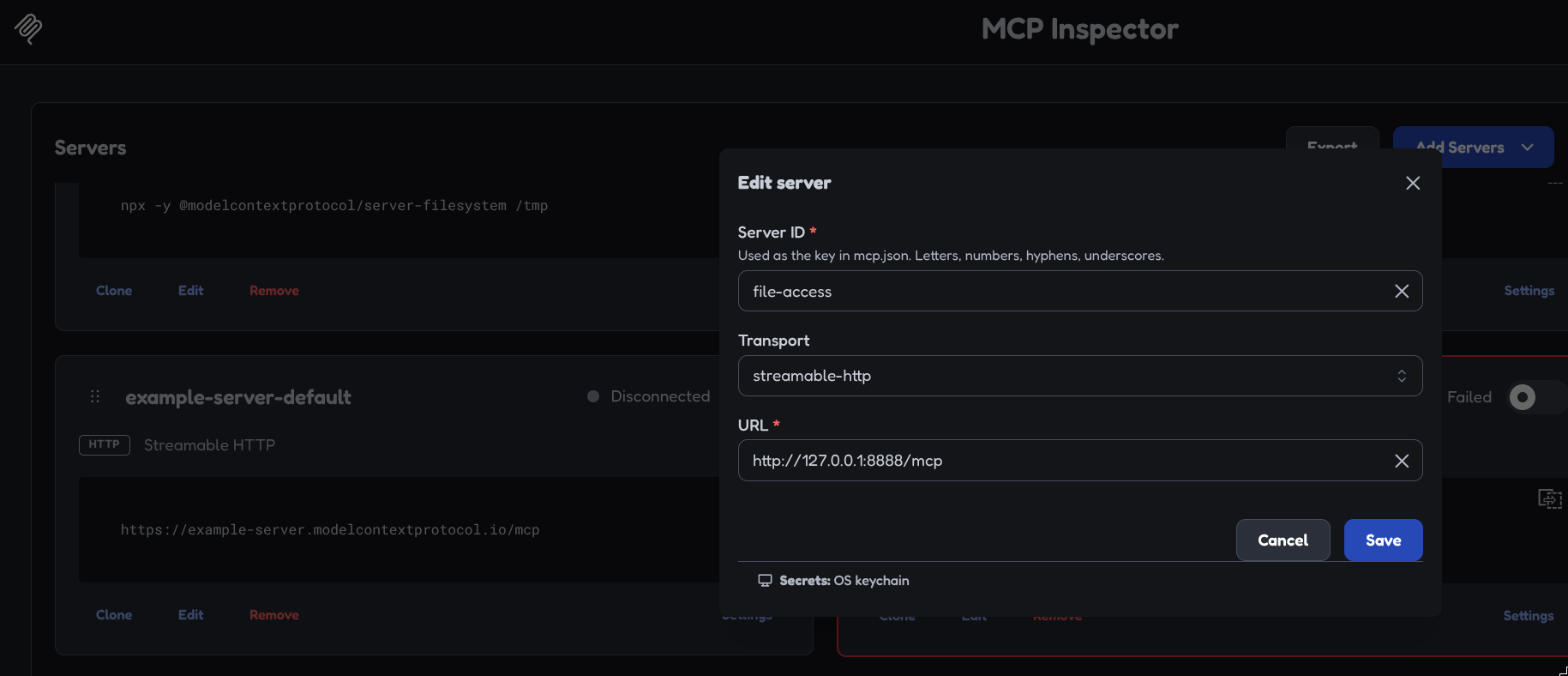Click the Disconnected status label
The width and height of the screenshot is (1568, 676).
pyautogui.click(x=660, y=396)
